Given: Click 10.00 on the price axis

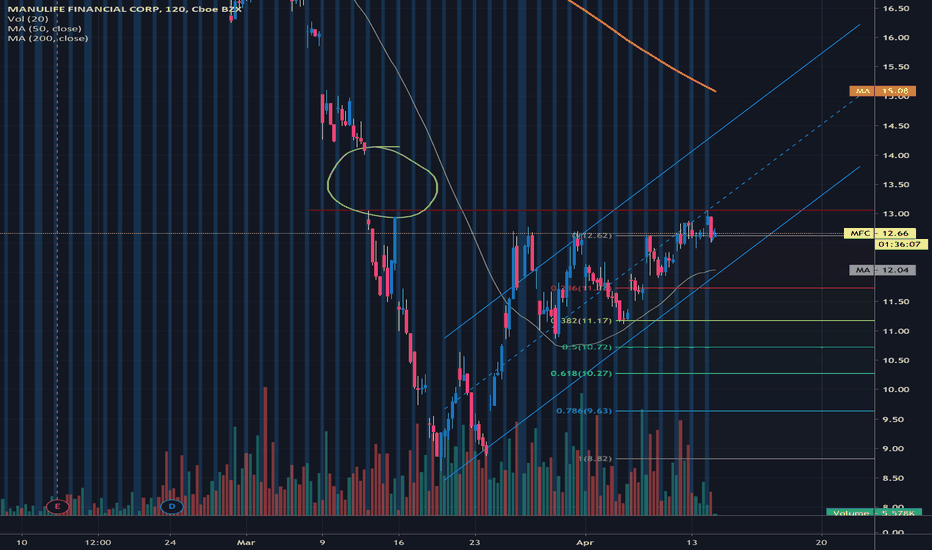Looking at the screenshot, I should point(896,389).
